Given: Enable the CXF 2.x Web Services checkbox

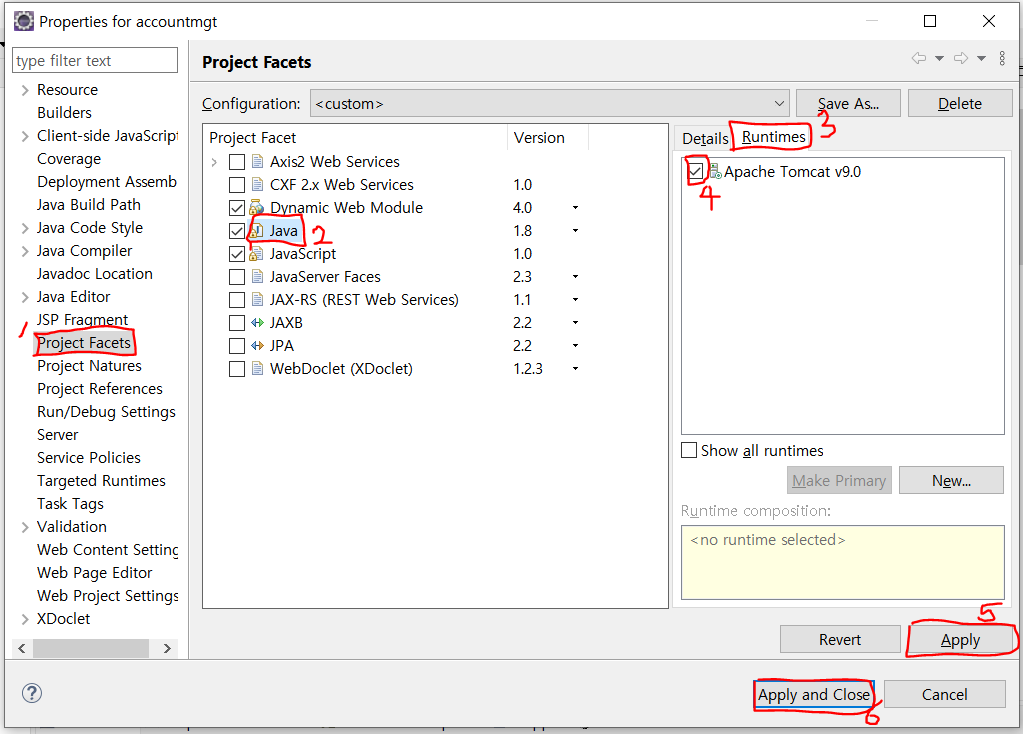Looking at the screenshot, I should [x=237, y=185].
